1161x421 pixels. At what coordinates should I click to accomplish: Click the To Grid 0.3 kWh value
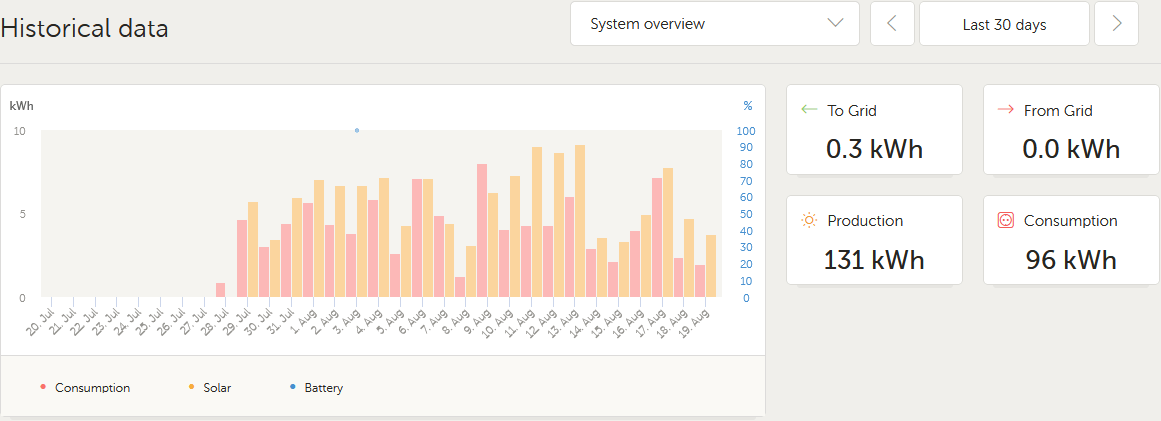tap(874, 150)
